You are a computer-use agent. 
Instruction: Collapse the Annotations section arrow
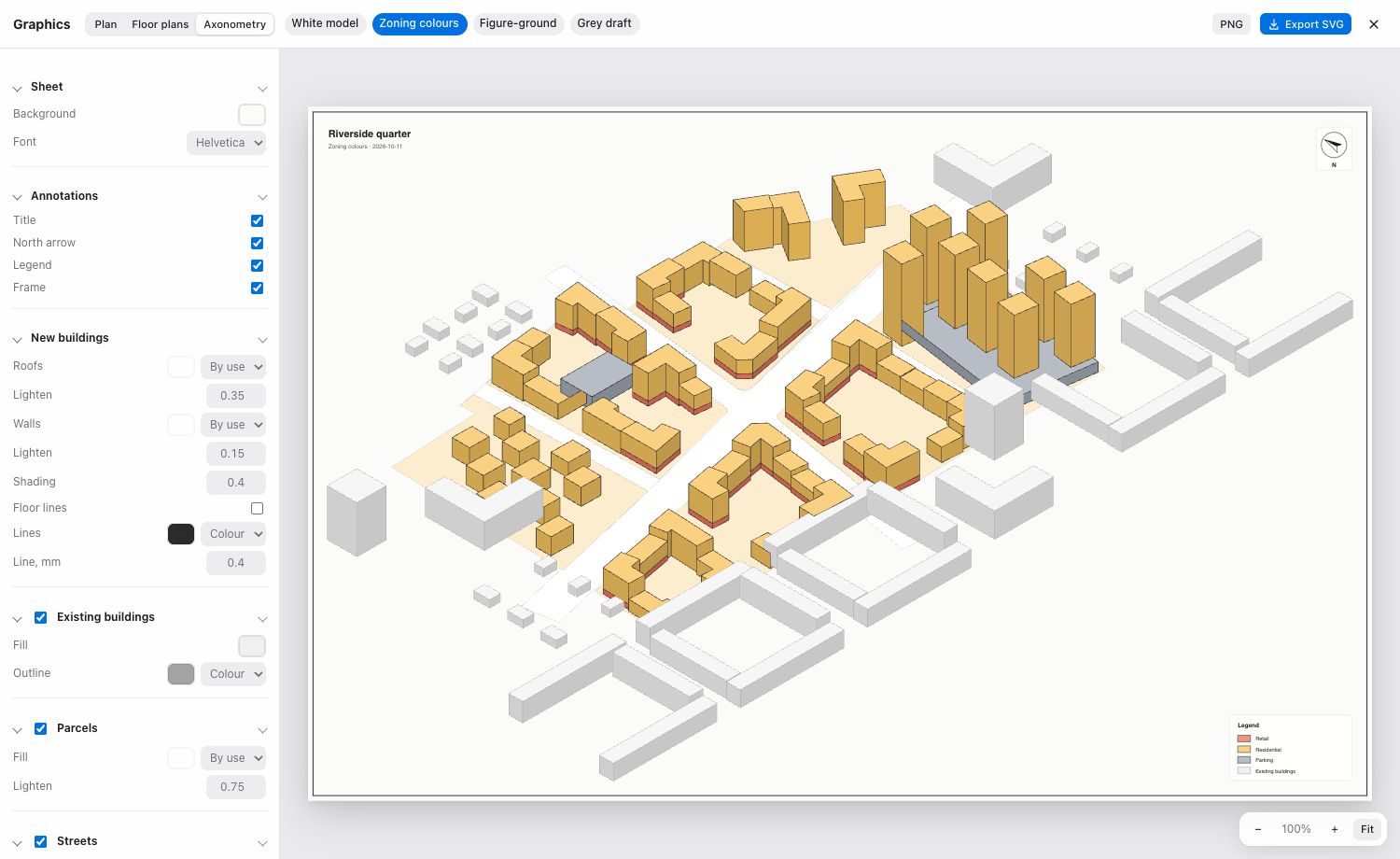[x=17, y=197]
